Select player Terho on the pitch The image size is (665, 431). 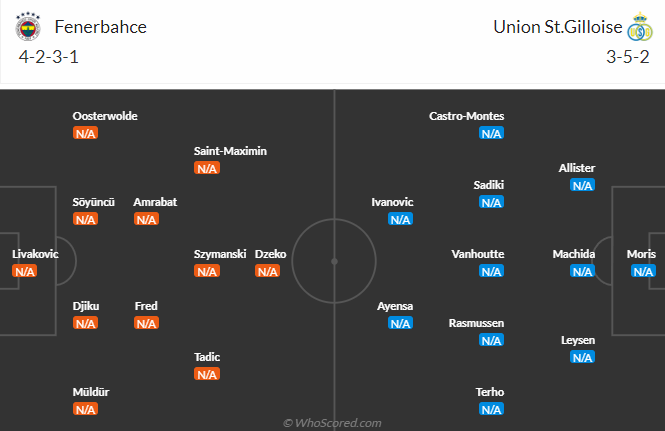491,392
